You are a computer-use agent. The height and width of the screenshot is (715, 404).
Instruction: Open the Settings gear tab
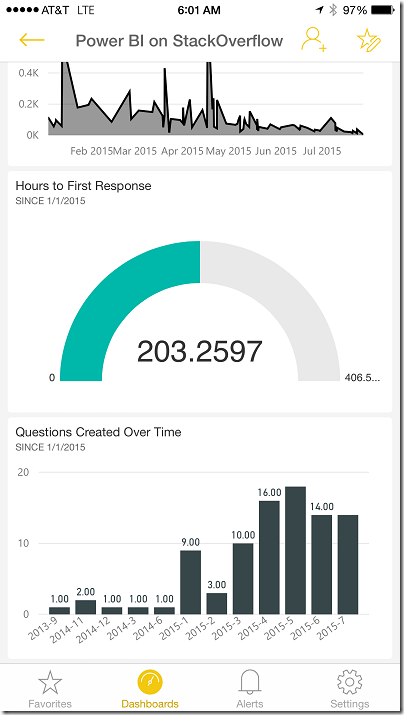[349, 689]
